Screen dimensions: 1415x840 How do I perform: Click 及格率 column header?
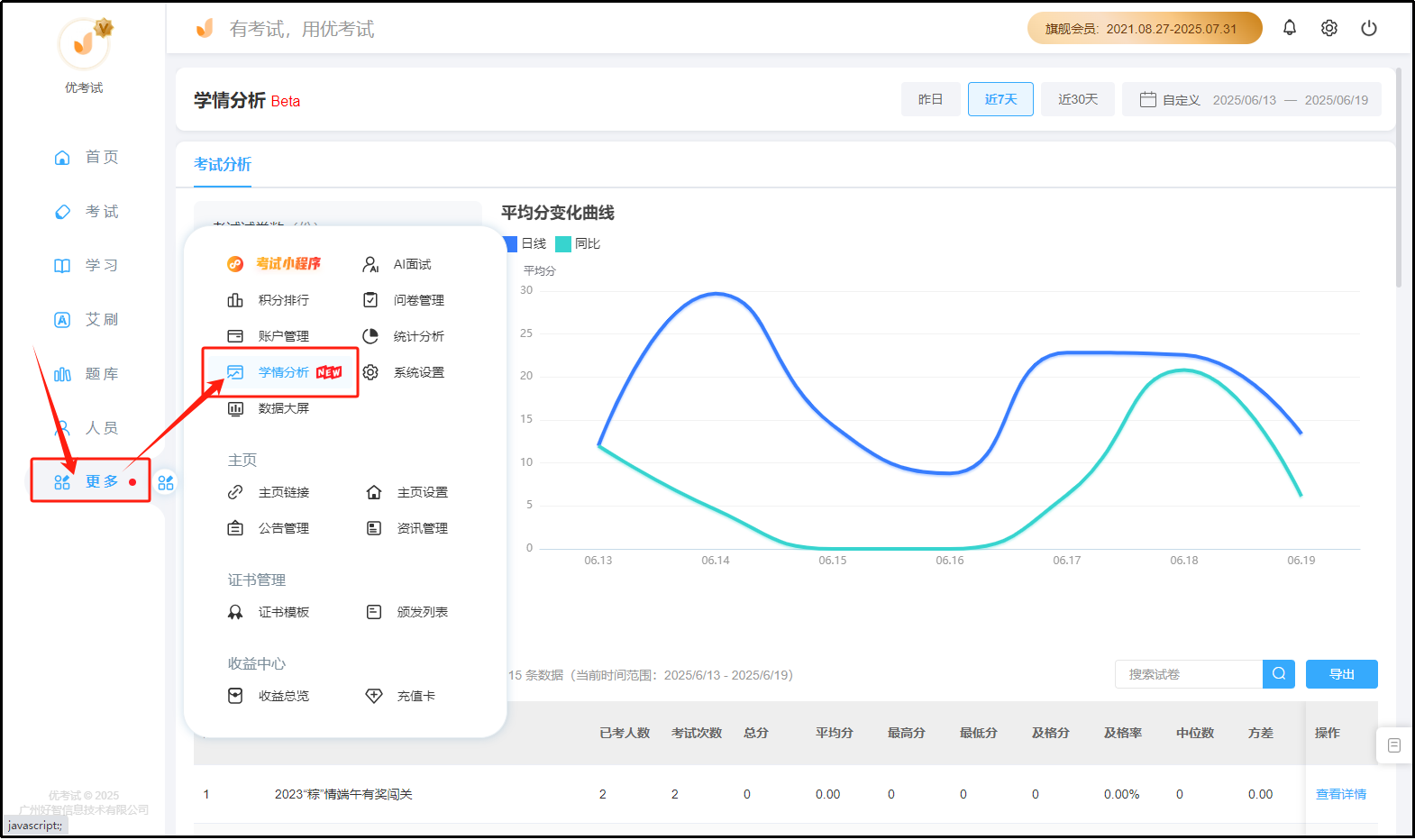pos(1123,733)
